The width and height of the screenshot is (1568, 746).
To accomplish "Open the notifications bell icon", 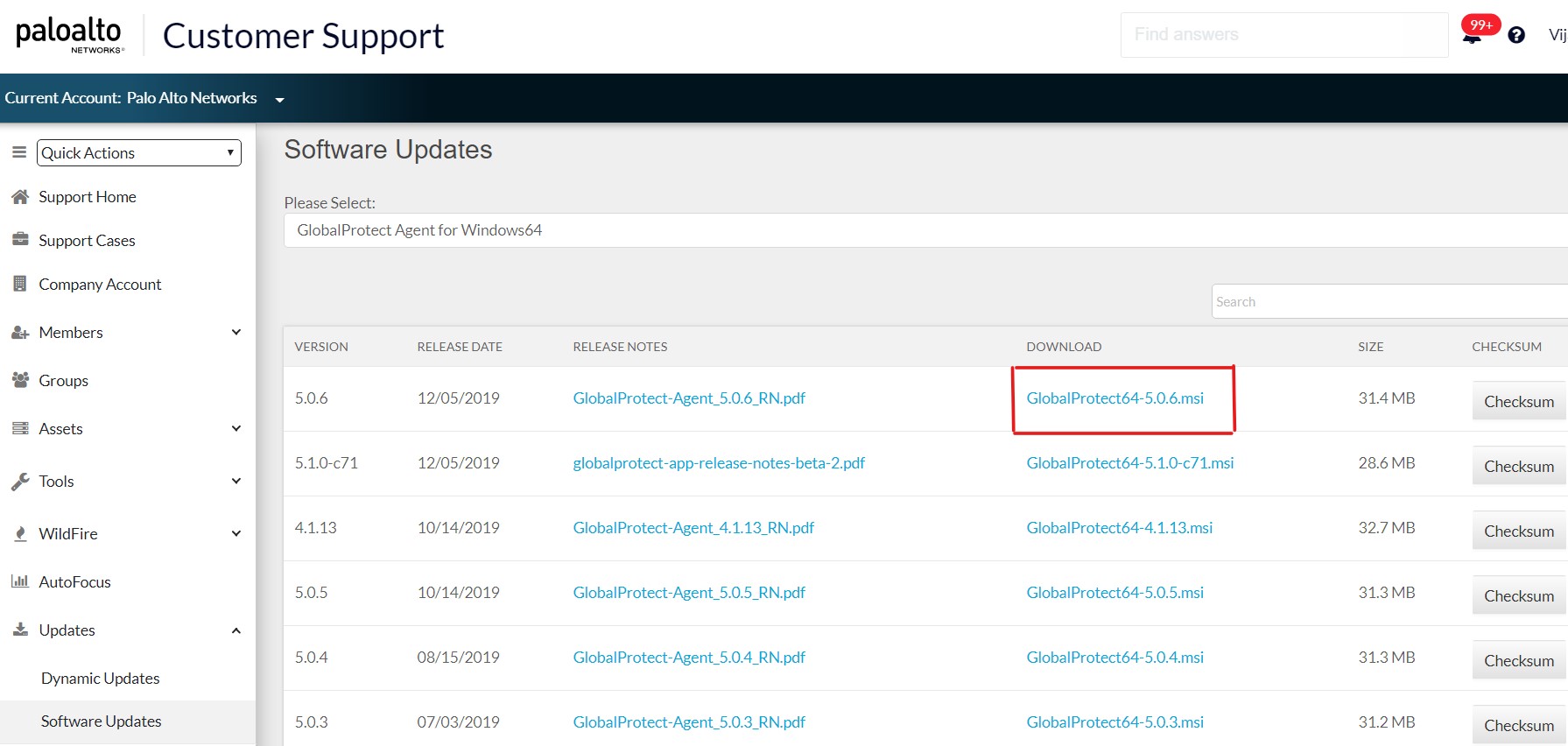I will (1472, 36).
